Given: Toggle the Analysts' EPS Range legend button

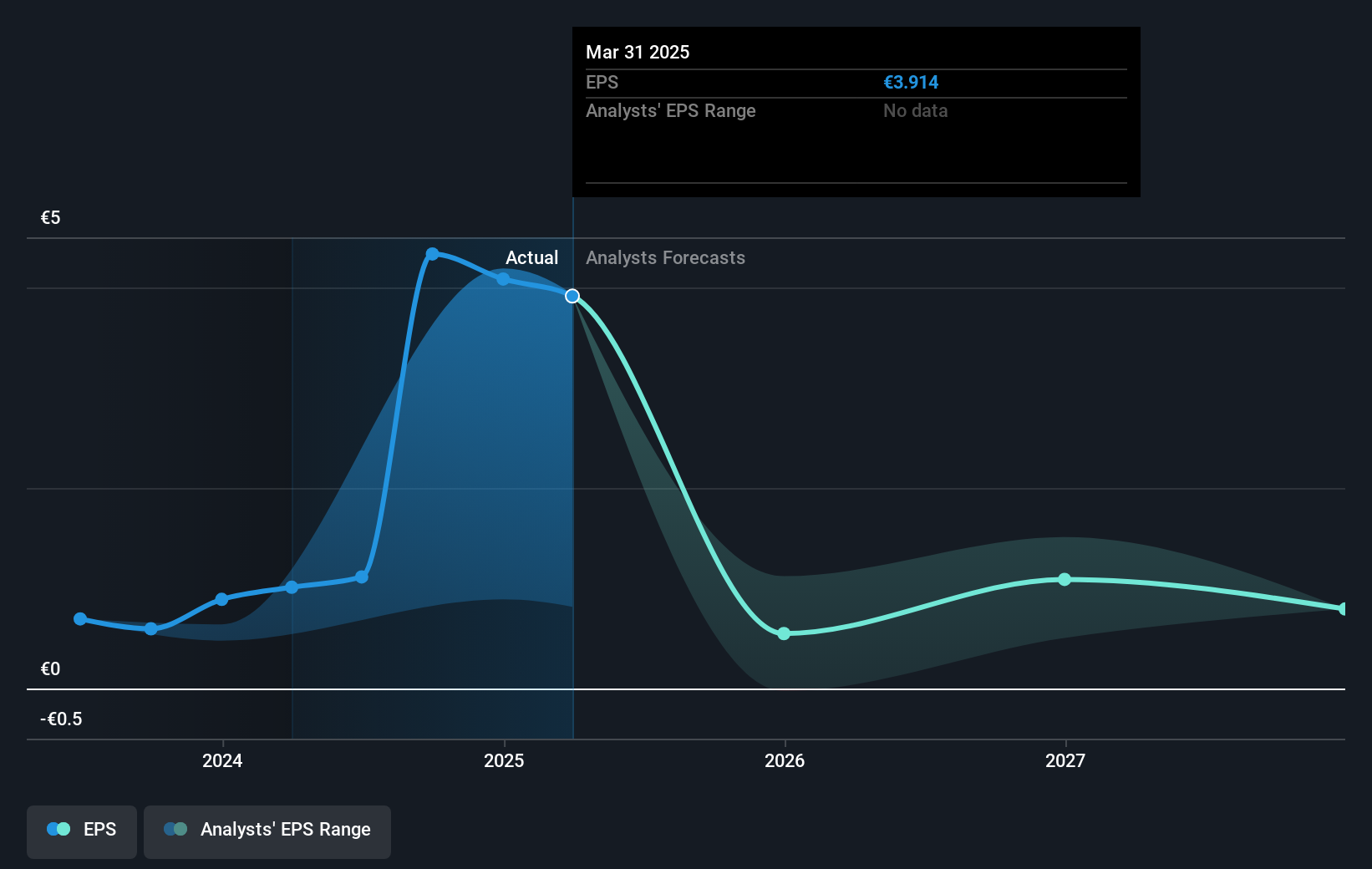Looking at the screenshot, I should [267, 831].
